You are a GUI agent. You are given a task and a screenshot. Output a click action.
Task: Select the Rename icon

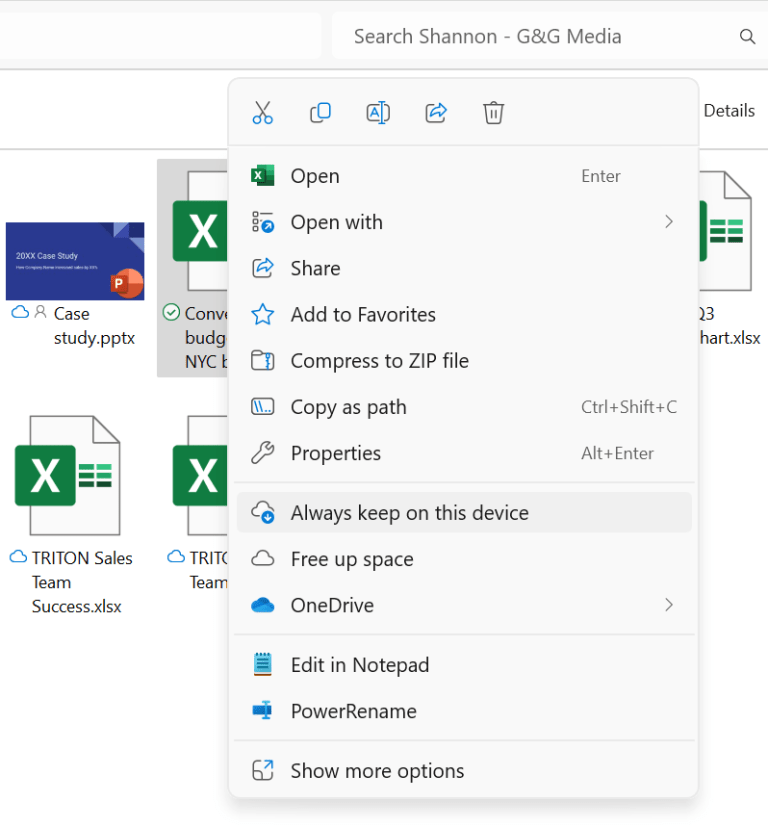click(x=378, y=112)
